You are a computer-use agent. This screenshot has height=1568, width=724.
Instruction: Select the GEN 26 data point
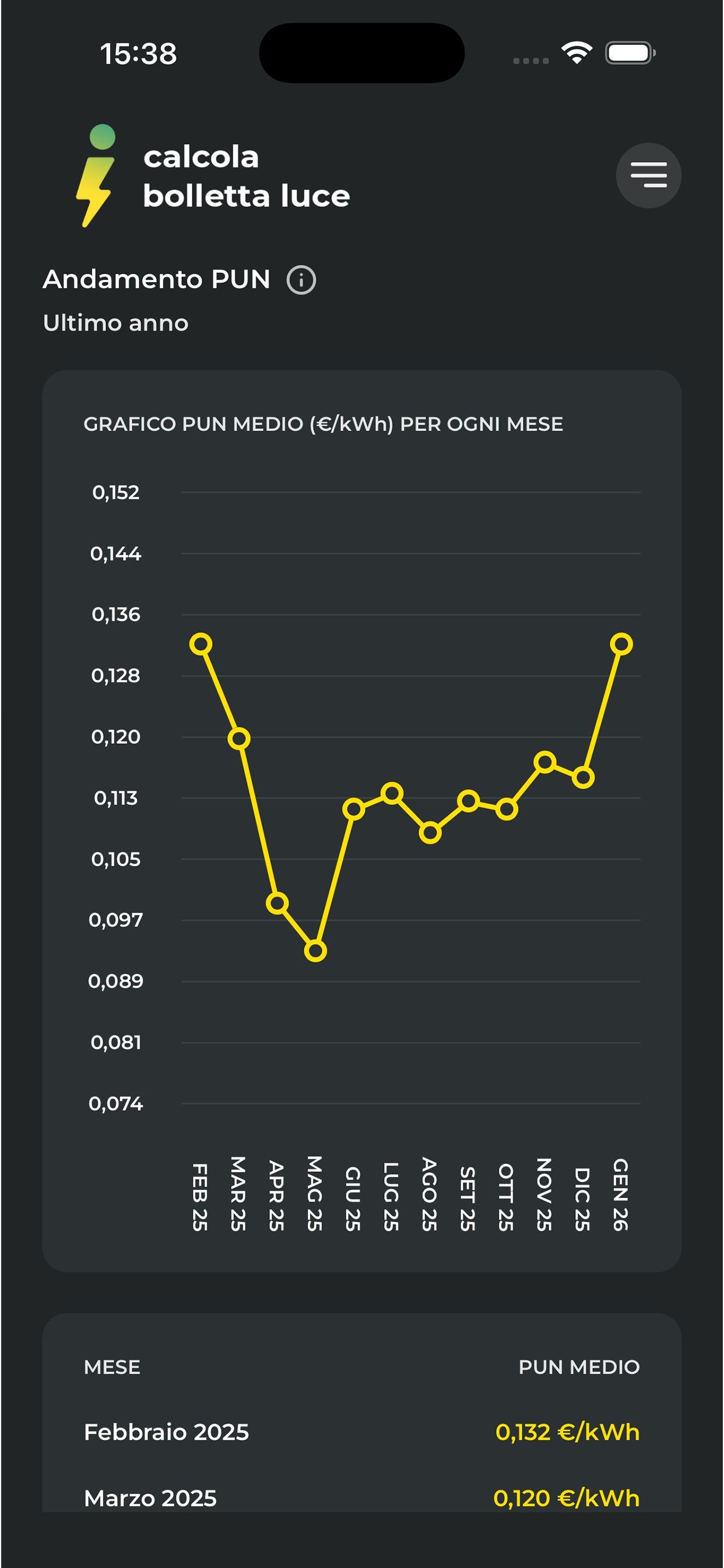coord(621,644)
